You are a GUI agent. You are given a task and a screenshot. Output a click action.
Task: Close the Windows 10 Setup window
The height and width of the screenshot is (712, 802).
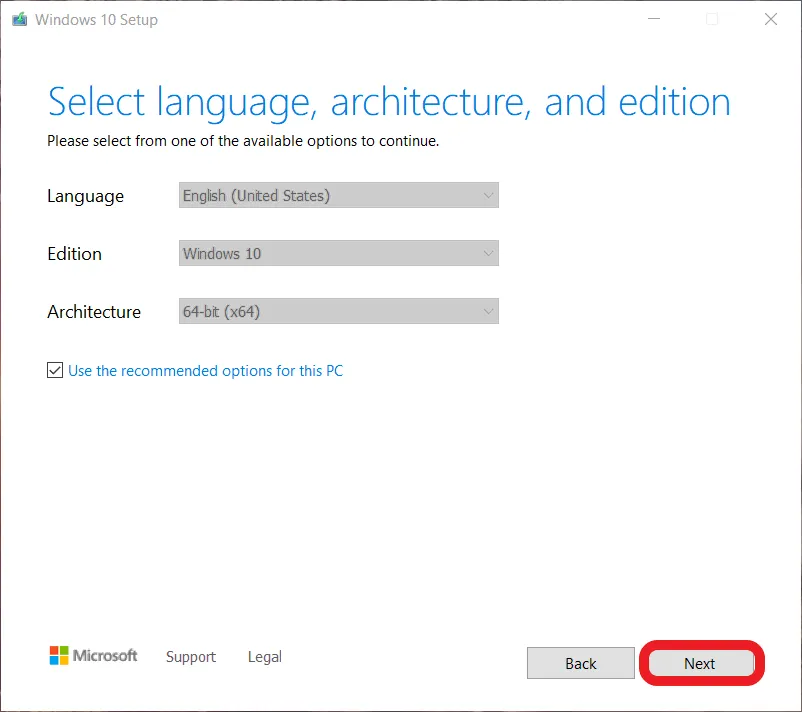click(771, 19)
